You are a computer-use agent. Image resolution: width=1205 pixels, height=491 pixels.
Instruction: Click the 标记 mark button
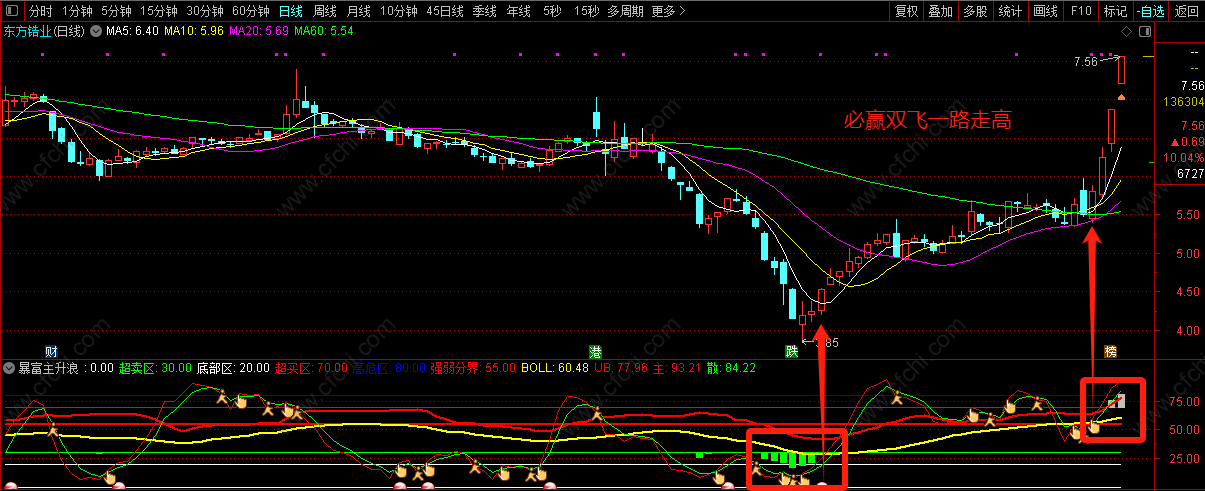[x=1114, y=12]
